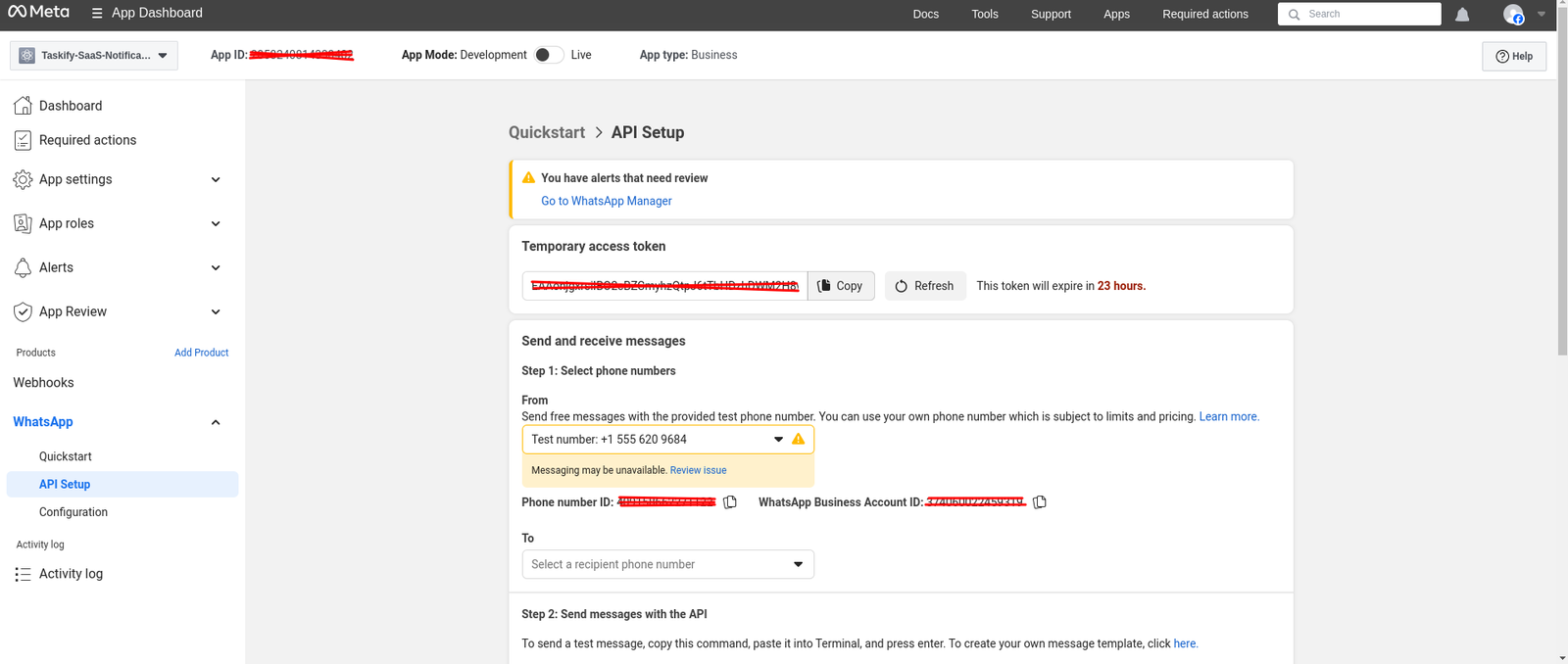Open the profile avatar menu
This screenshot has width=1568, height=664.
pos(1514,15)
